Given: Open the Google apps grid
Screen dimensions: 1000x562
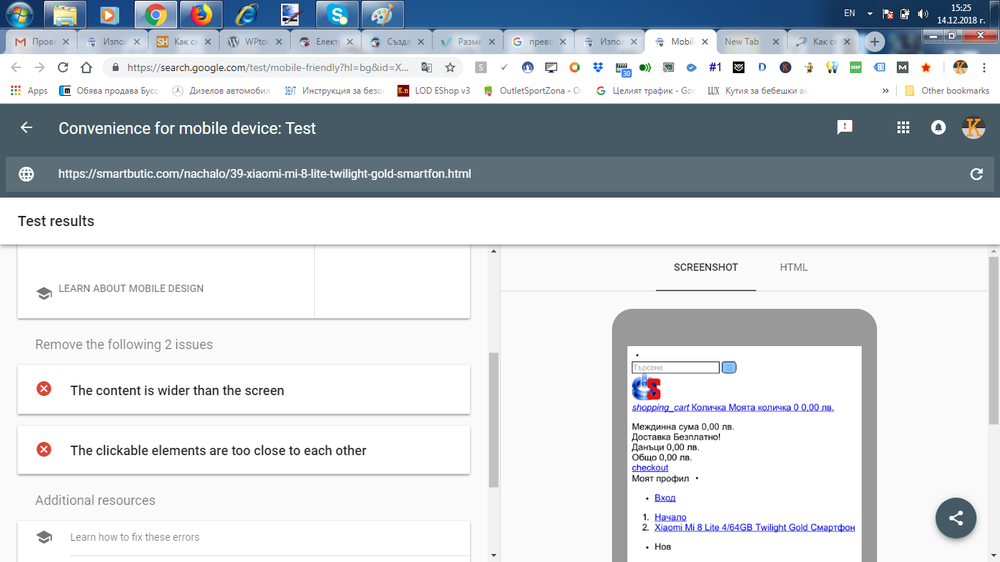Looking at the screenshot, I should 903,128.
